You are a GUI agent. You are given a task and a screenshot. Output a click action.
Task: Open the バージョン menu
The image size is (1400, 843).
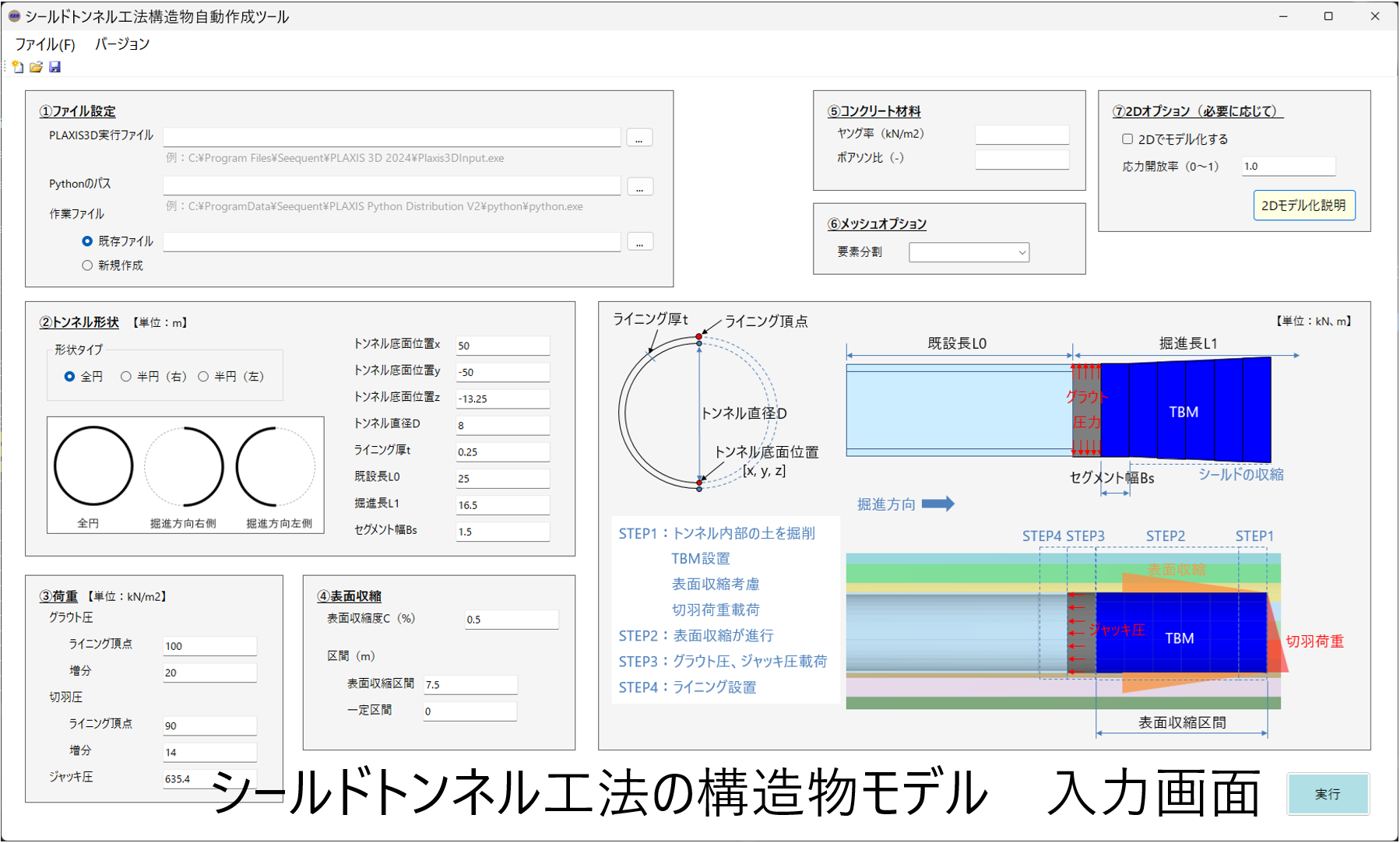(x=122, y=44)
